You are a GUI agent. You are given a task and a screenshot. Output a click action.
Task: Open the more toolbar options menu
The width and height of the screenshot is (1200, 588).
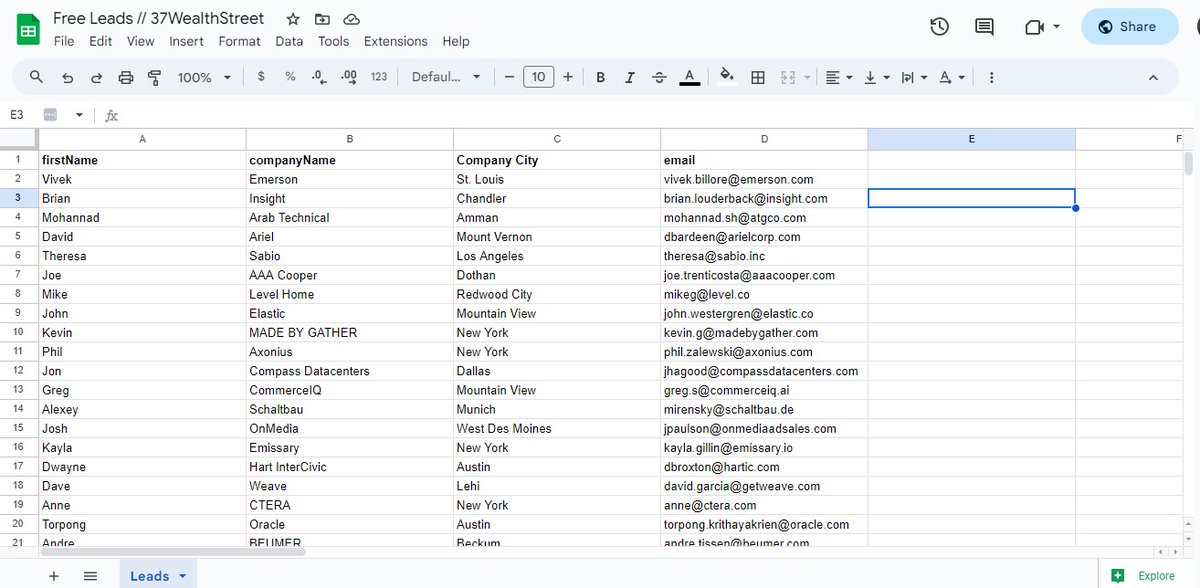[991, 77]
